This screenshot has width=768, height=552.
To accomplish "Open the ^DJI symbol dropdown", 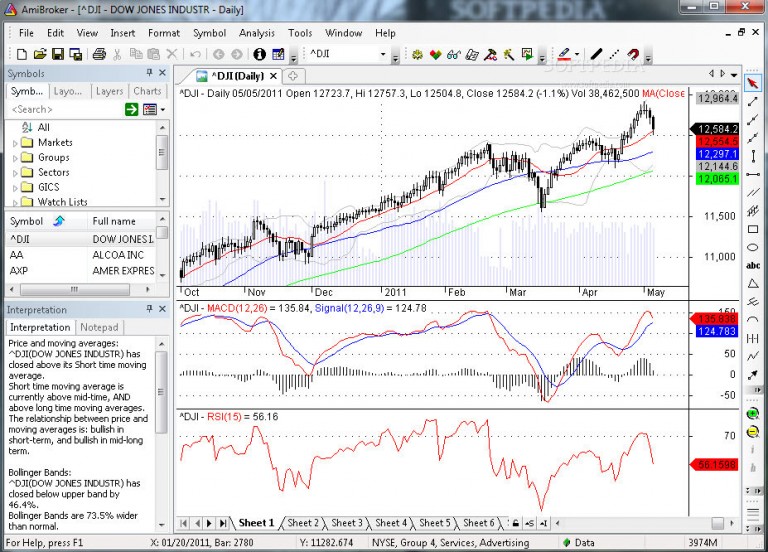I will pos(383,54).
